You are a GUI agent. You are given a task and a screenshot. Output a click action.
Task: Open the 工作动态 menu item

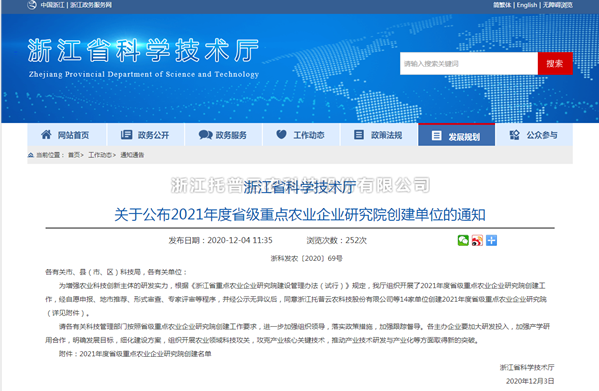click(301, 134)
